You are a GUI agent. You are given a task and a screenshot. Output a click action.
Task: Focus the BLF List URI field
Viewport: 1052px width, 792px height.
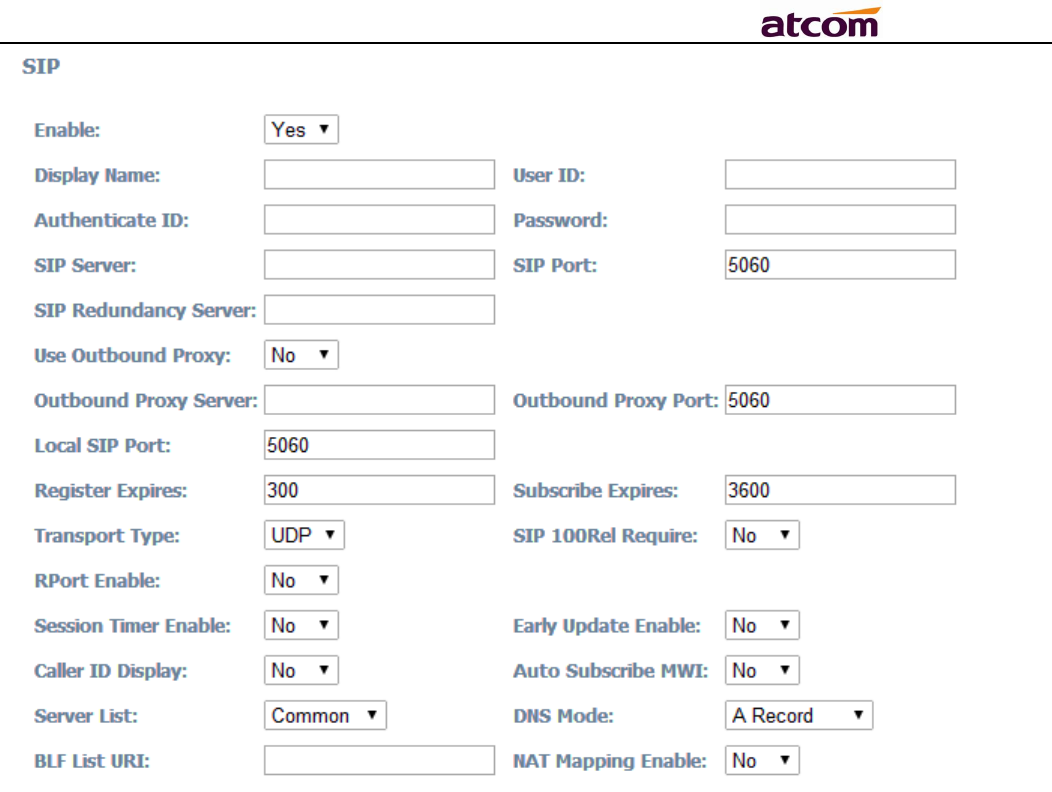[x=380, y=760]
